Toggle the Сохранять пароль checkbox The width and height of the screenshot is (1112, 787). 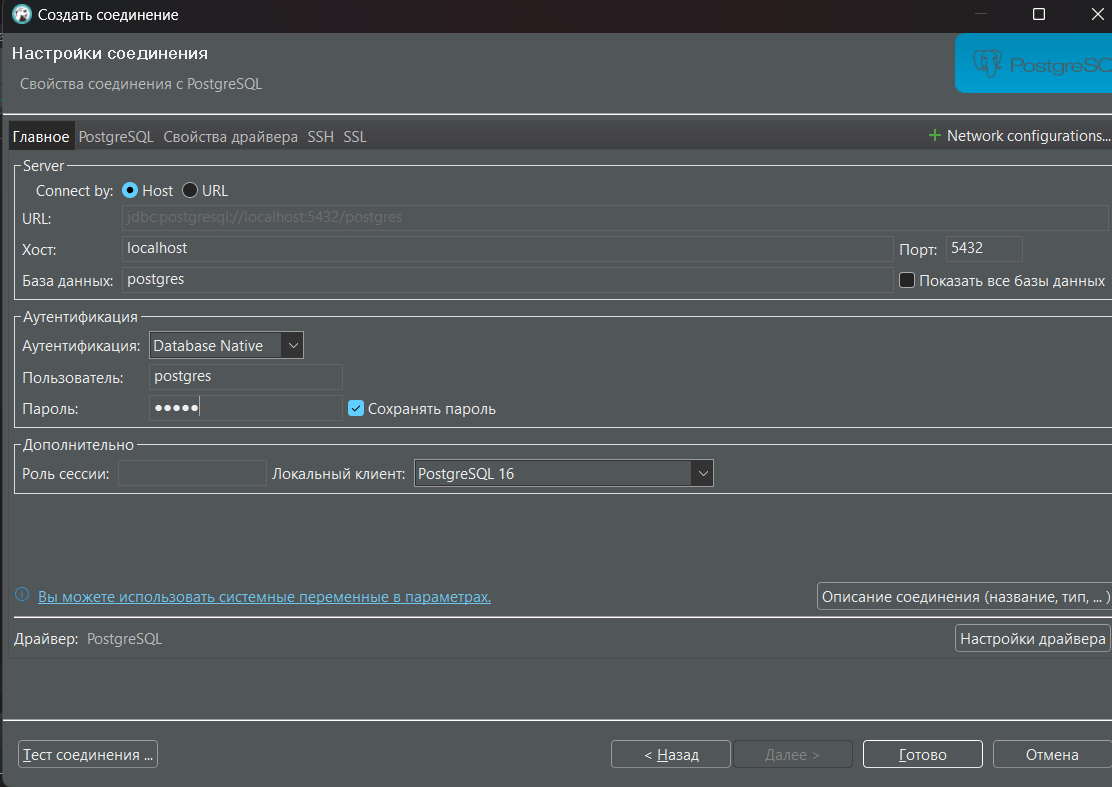click(x=355, y=408)
